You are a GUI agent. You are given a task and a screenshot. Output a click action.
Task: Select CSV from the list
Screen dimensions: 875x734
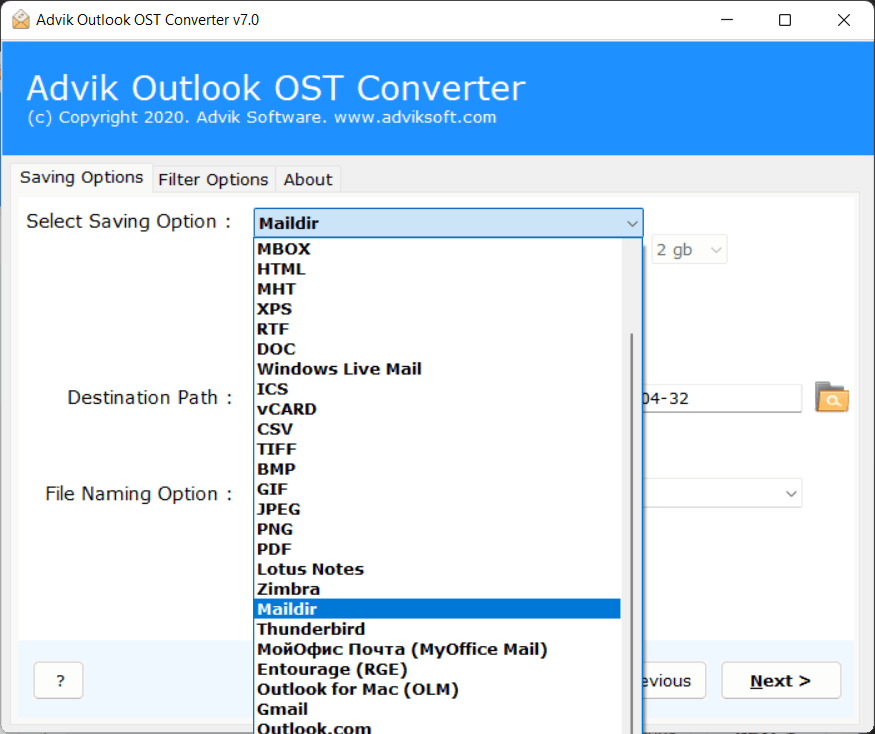pos(437,429)
